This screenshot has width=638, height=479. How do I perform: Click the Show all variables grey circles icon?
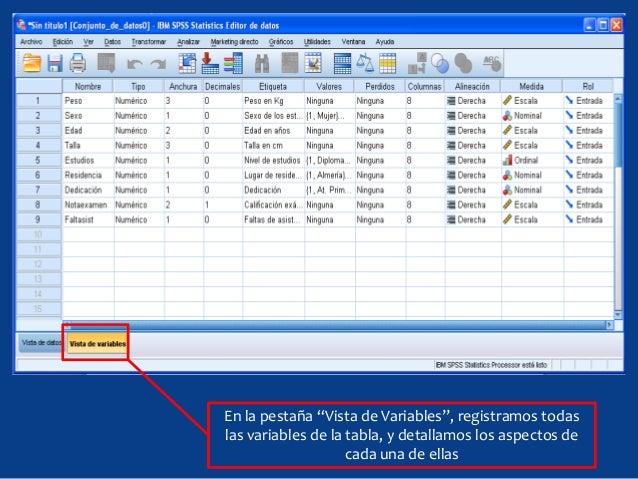(463, 63)
